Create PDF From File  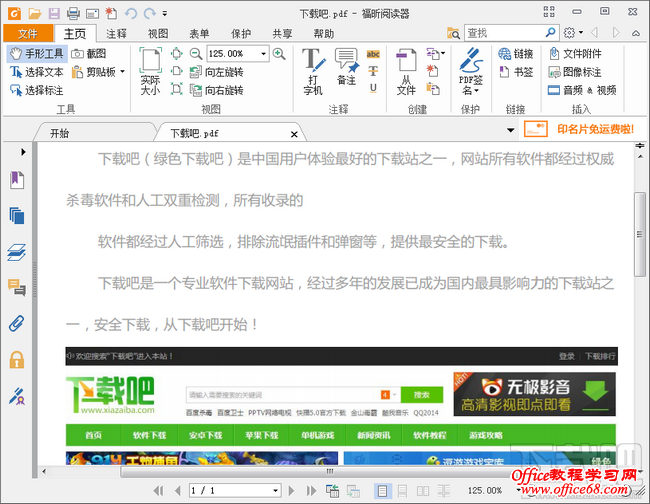click(x=406, y=71)
